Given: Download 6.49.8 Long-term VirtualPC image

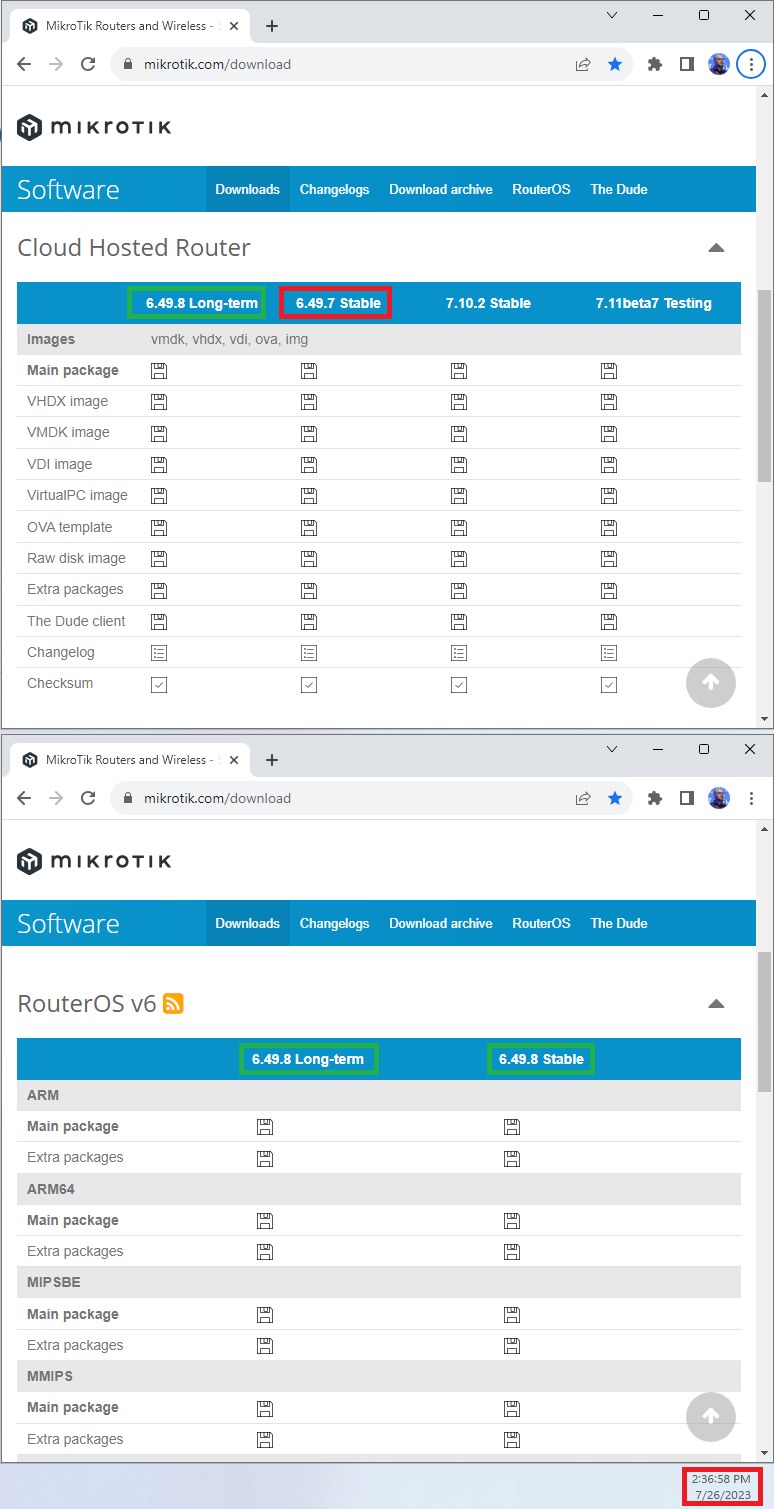Looking at the screenshot, I should coord(158,496).
